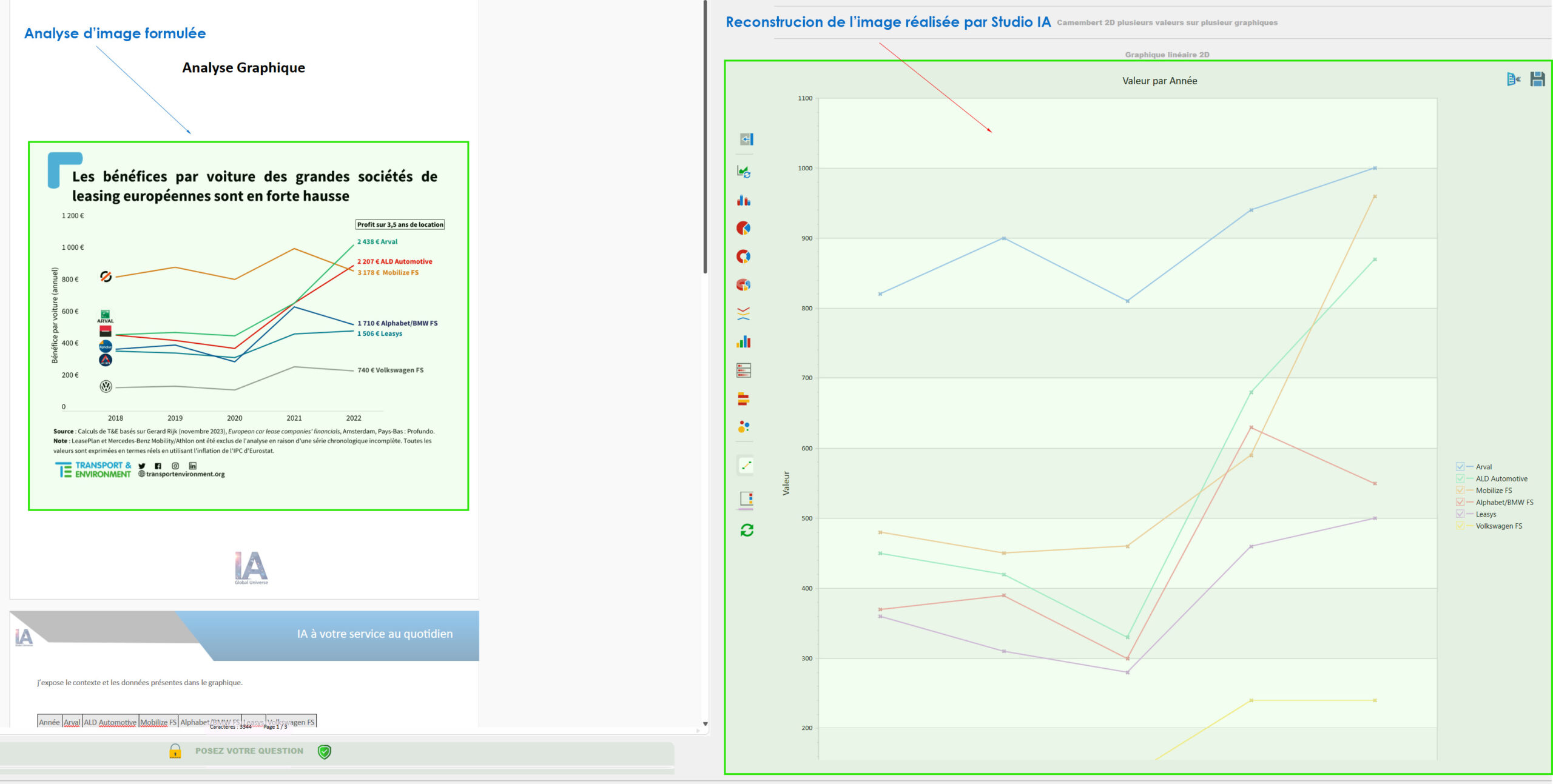The width and height of the screenshot is (1553, 784).
Task: Click the 'Analyse d'image formulée' title
Action: click(x=115, y=34)
